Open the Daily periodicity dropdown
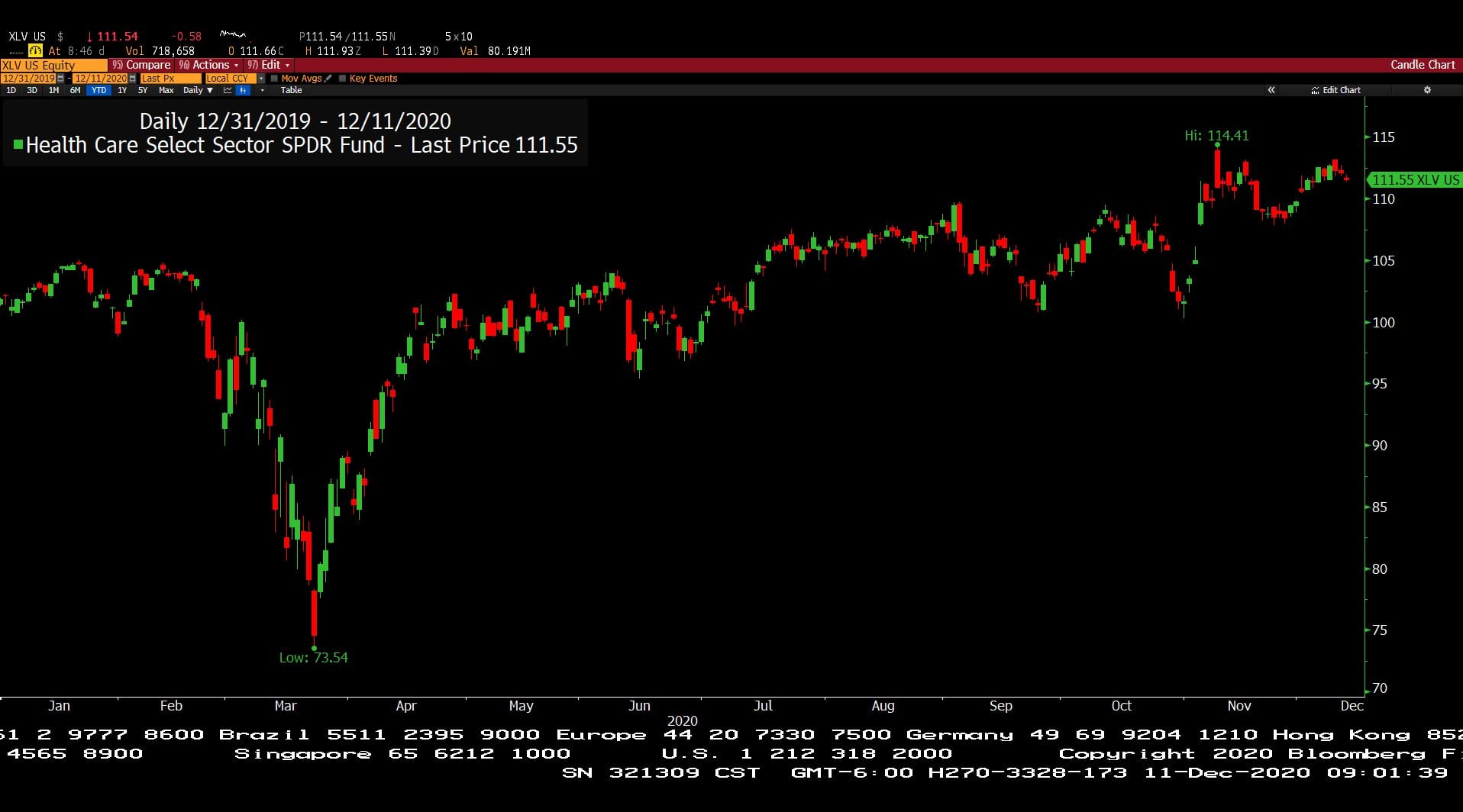1463x812 pixels. click(198, 90)
